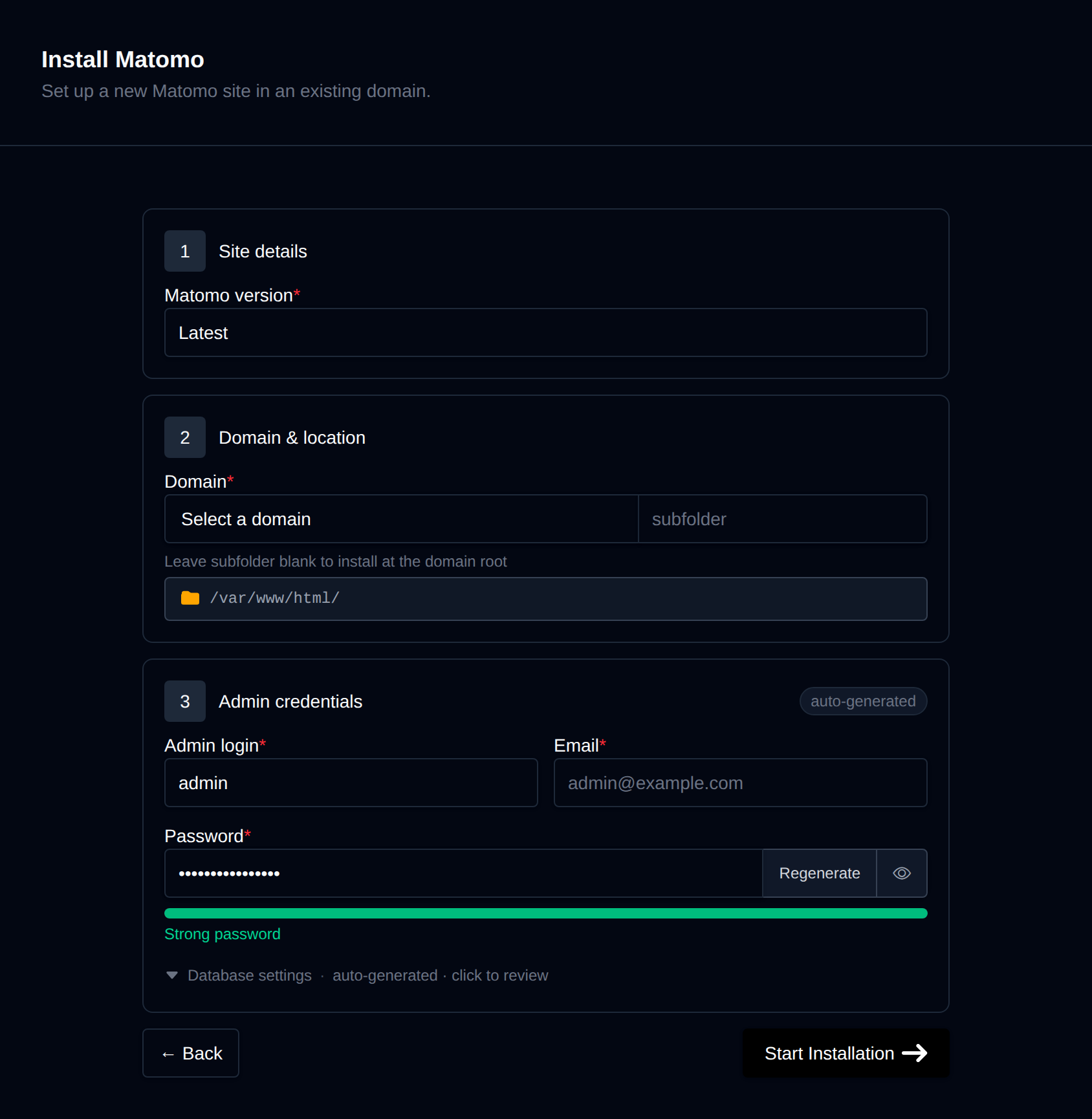Click the auto-generated badge
Image resolution: width=1092 pixels, height=1119 pixels.
click(x=863, y=701)
